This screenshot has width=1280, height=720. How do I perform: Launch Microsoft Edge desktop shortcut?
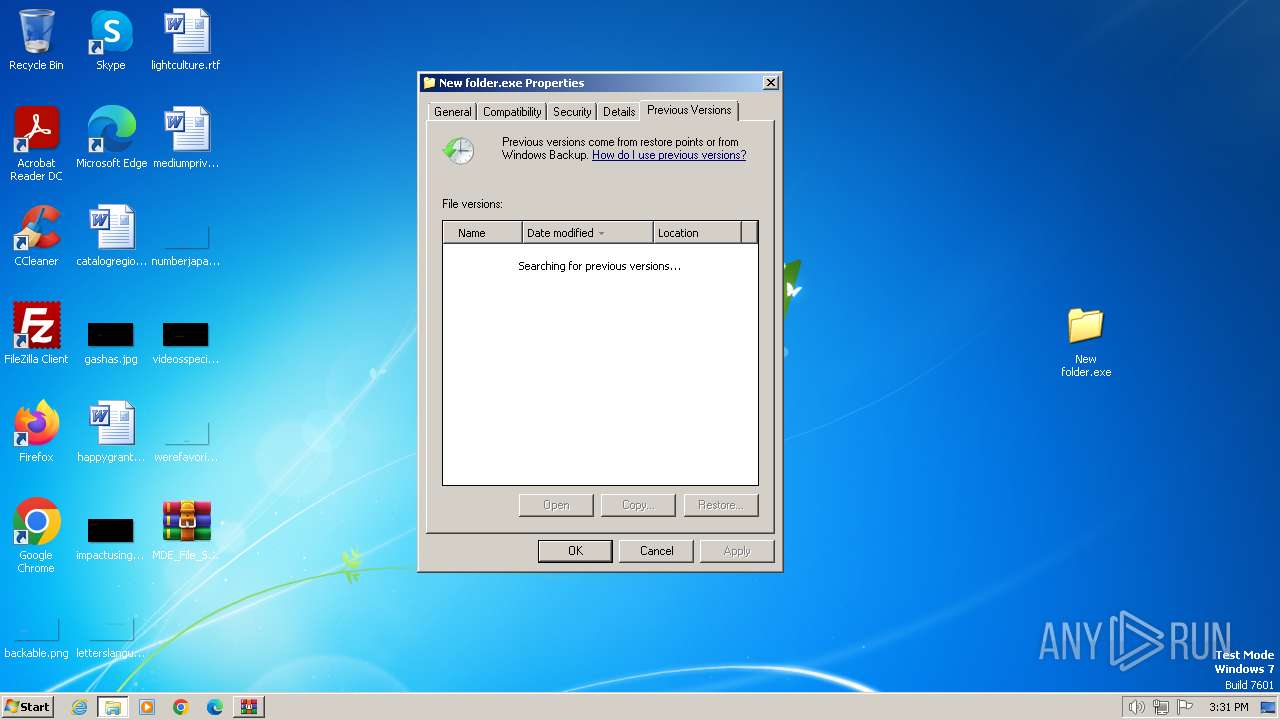[111, 139]
